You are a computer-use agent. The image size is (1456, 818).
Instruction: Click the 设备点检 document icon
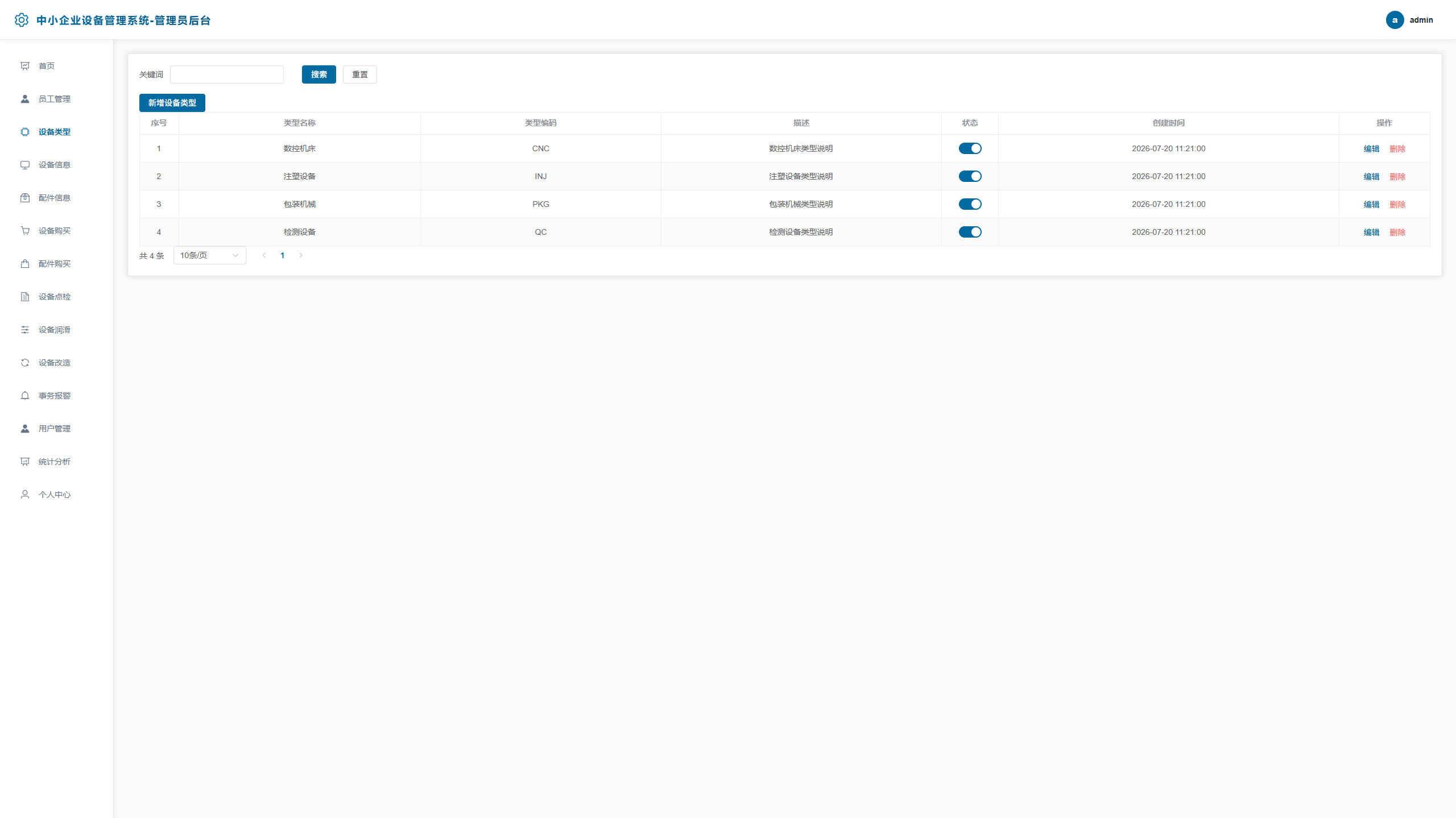point(25,297)
